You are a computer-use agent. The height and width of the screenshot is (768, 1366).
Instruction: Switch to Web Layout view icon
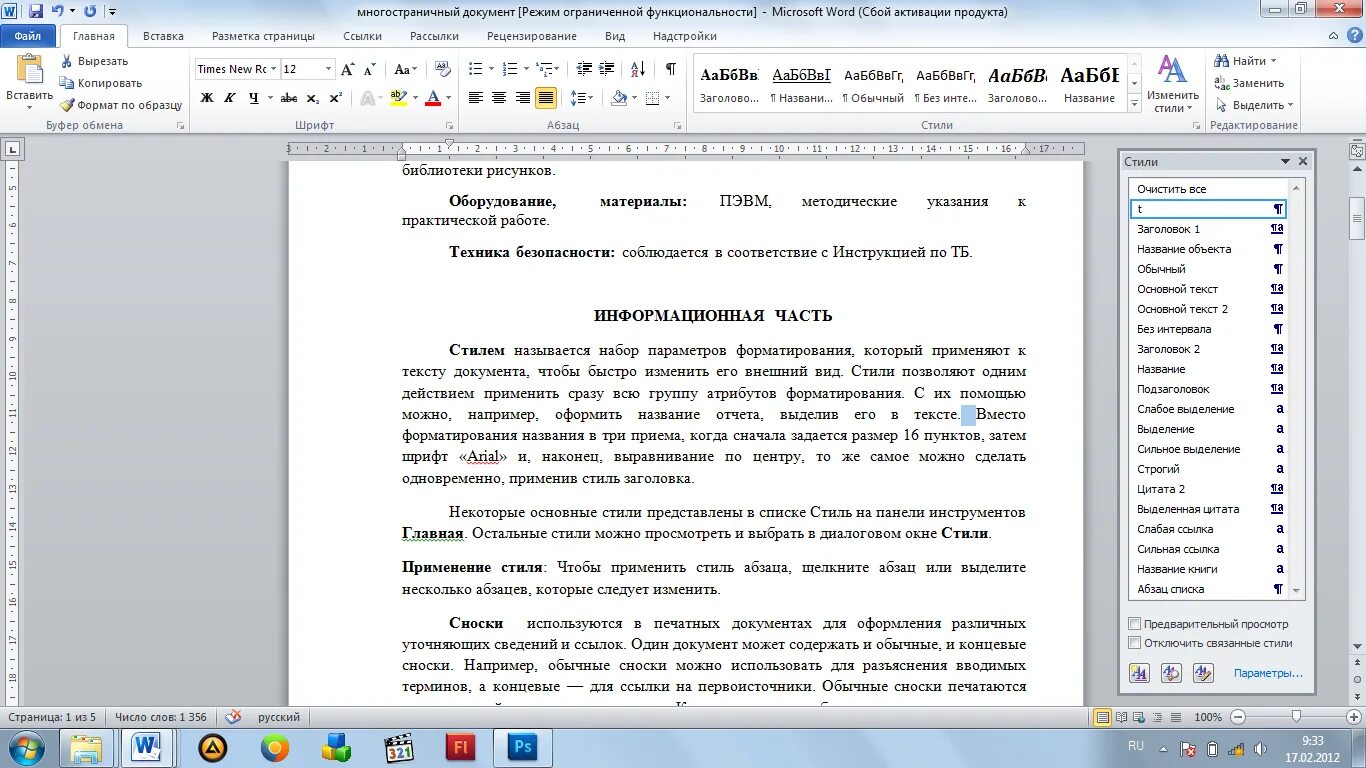(1139, 717)
